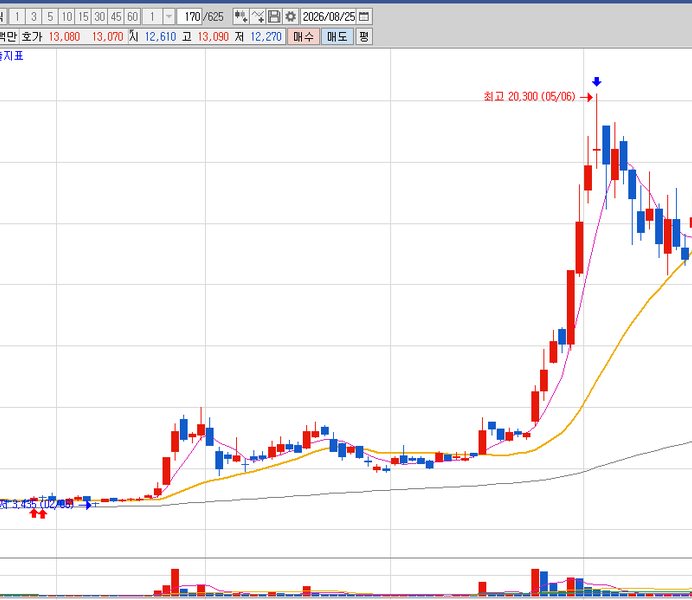692x600 pixels.
Task: Click the open price 12,610
Action: (161, 36)
